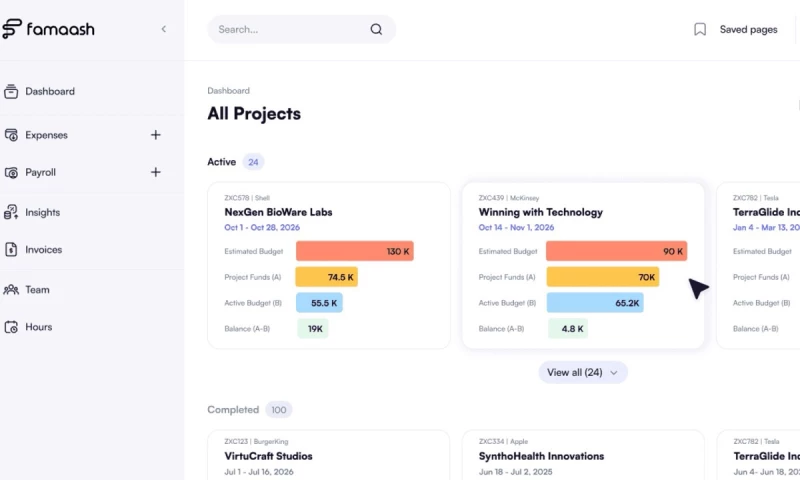Expand Expenses with the plus icon
The height and width of the screenshot is (480, 800).
pyautogui.click(x=156, y=135)
